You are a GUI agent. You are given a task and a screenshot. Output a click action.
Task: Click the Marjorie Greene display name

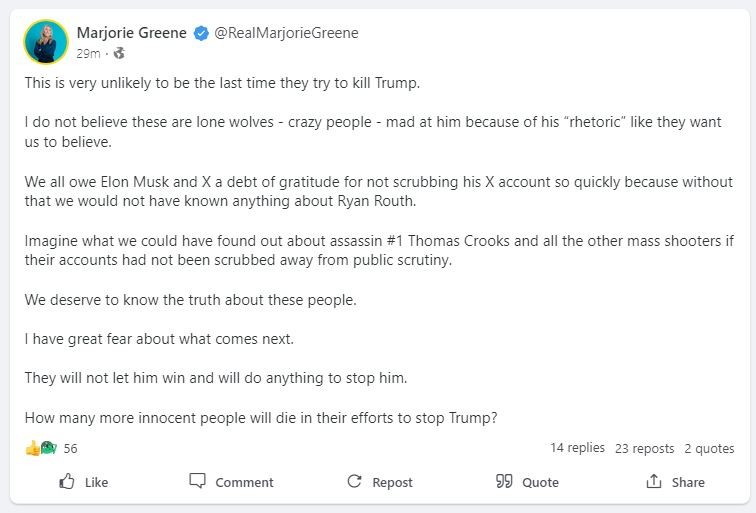point(131,33)
